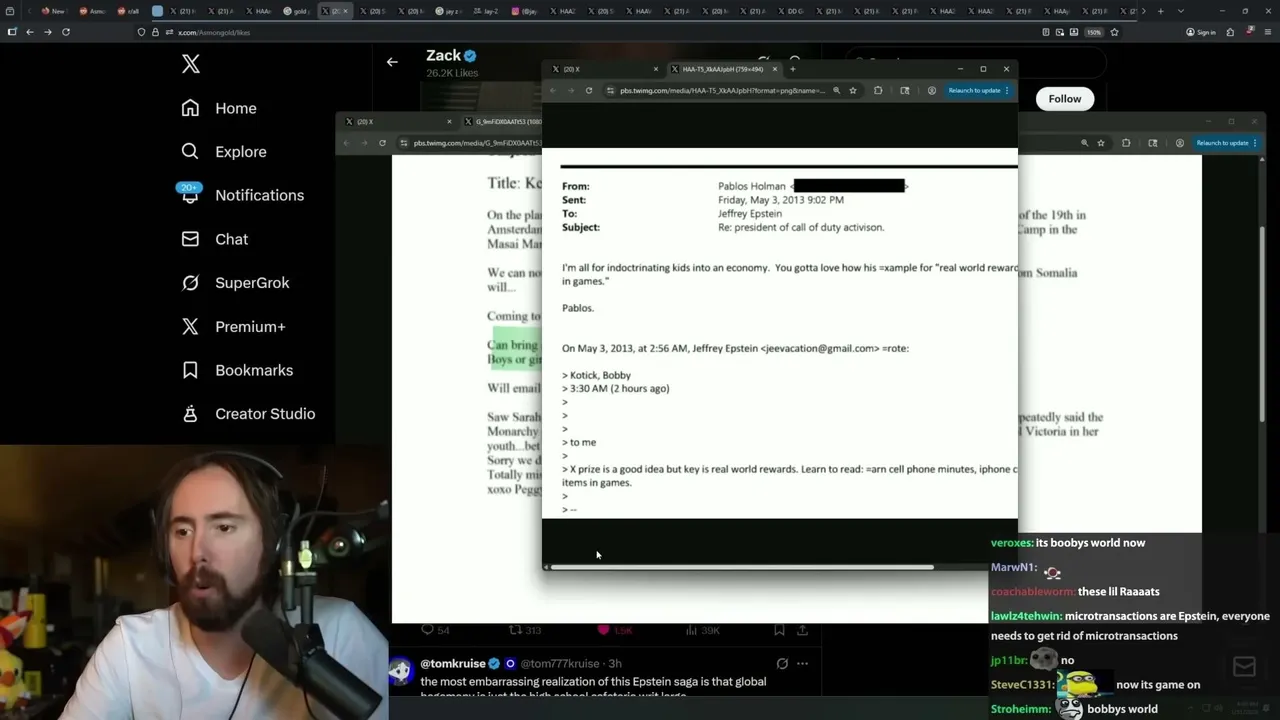Image resolution: width=1280 pixels, height=720 pixels.
Task: Click Jeffrey Epstein in the To field
Action: pyautogui.click(x=750, y=214)
